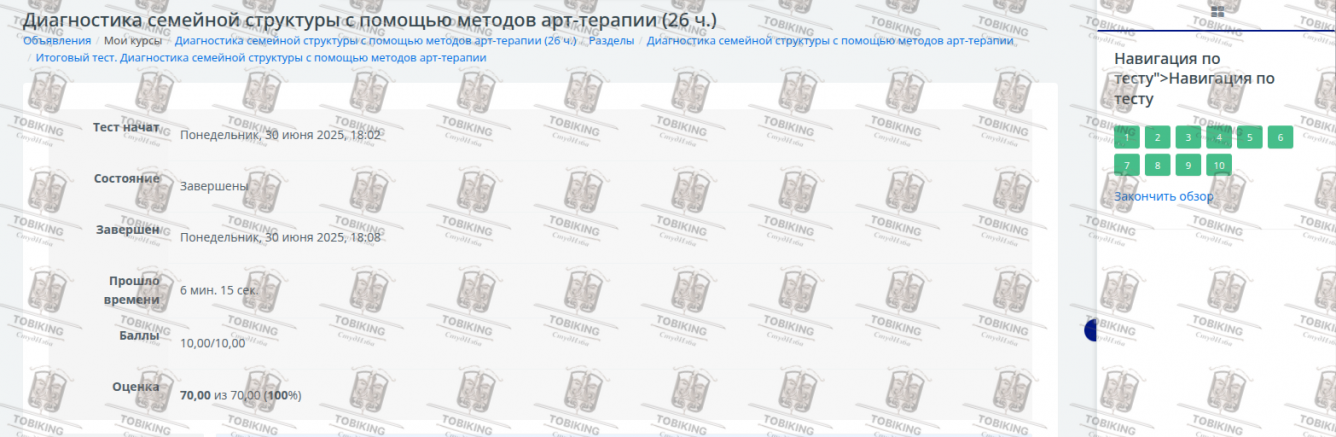Viewport: 1336px width, 437px height.
Task: Open the grid blocks icon above test navigation
Action: pos(1217,11)
